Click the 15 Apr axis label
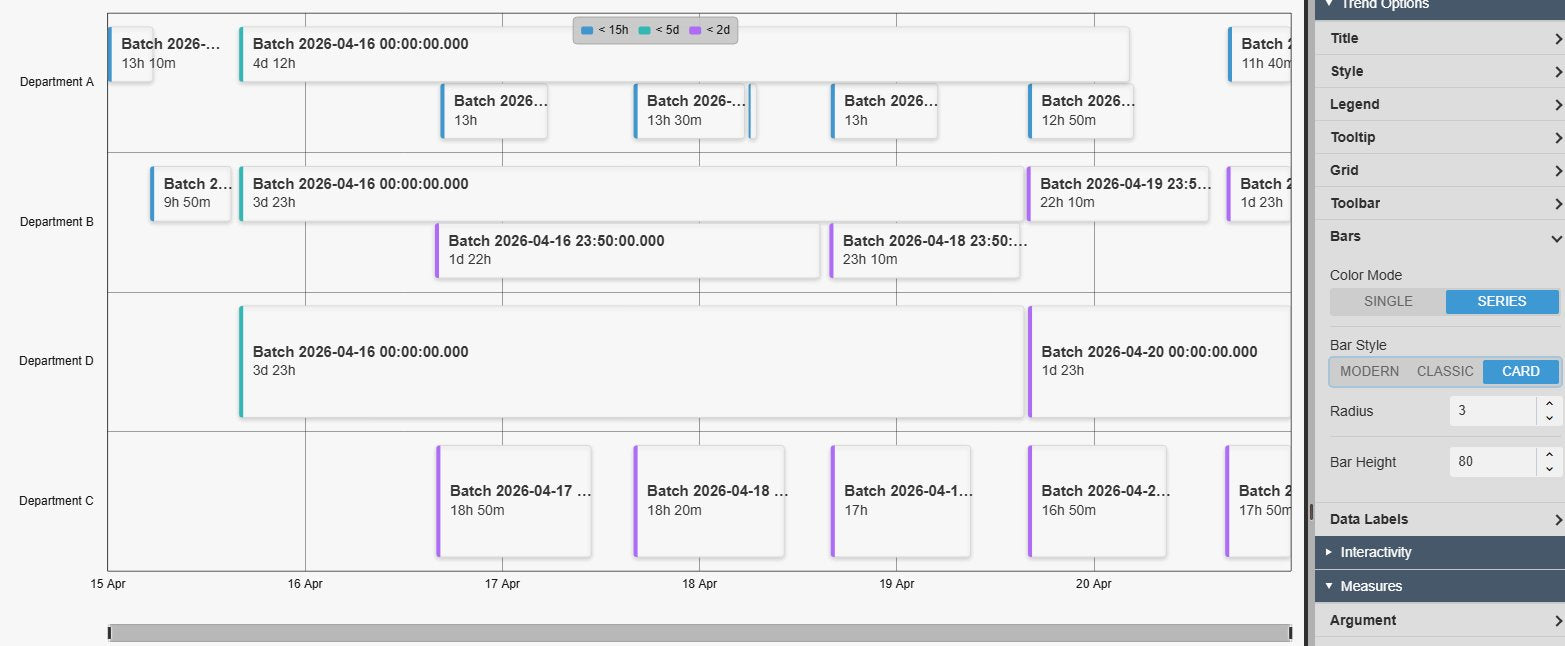This screenshot has width=1565, height=646. [108, 583]
